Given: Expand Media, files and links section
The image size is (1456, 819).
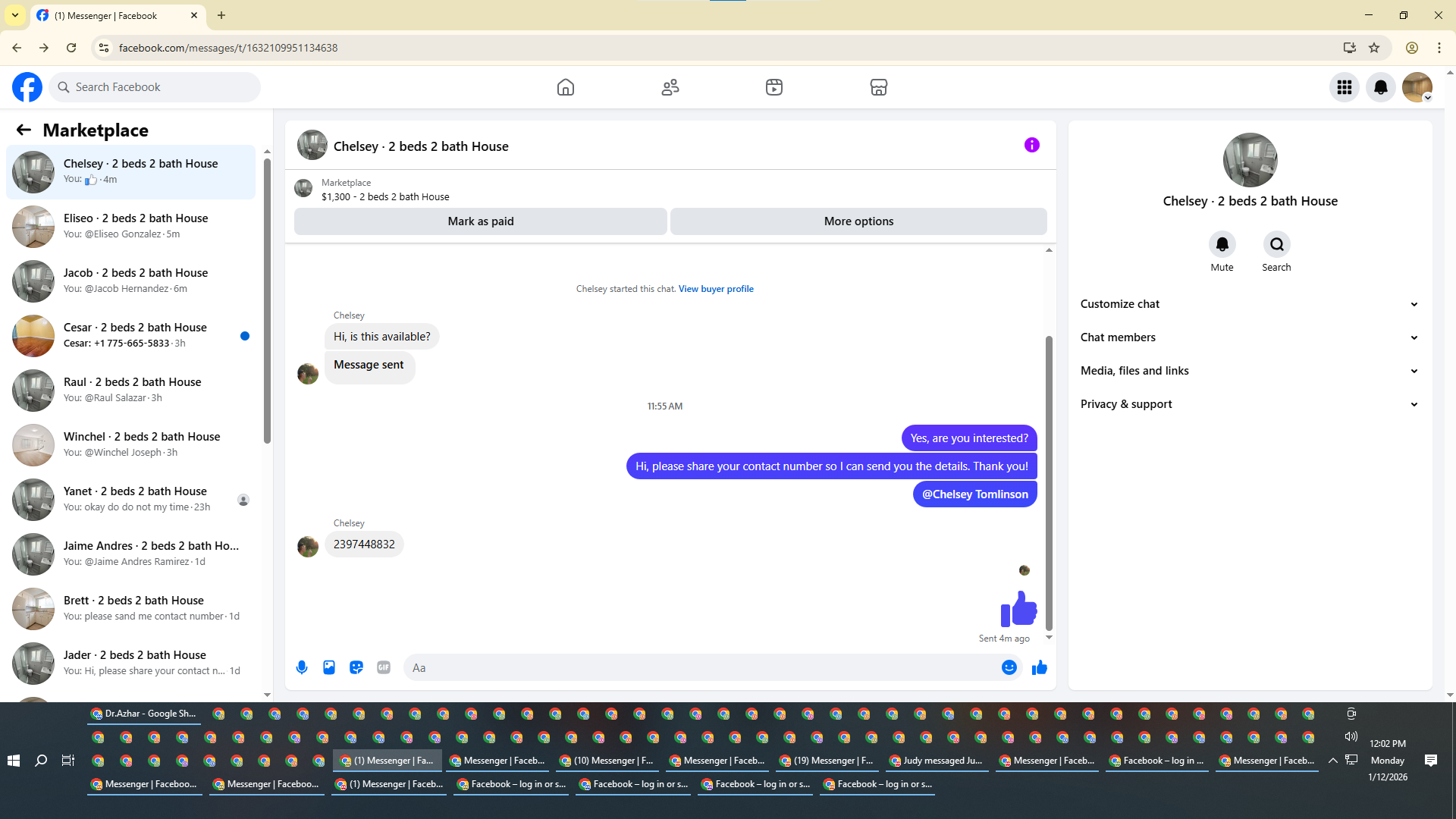Looking at the screenshot, I should 1249,371.
